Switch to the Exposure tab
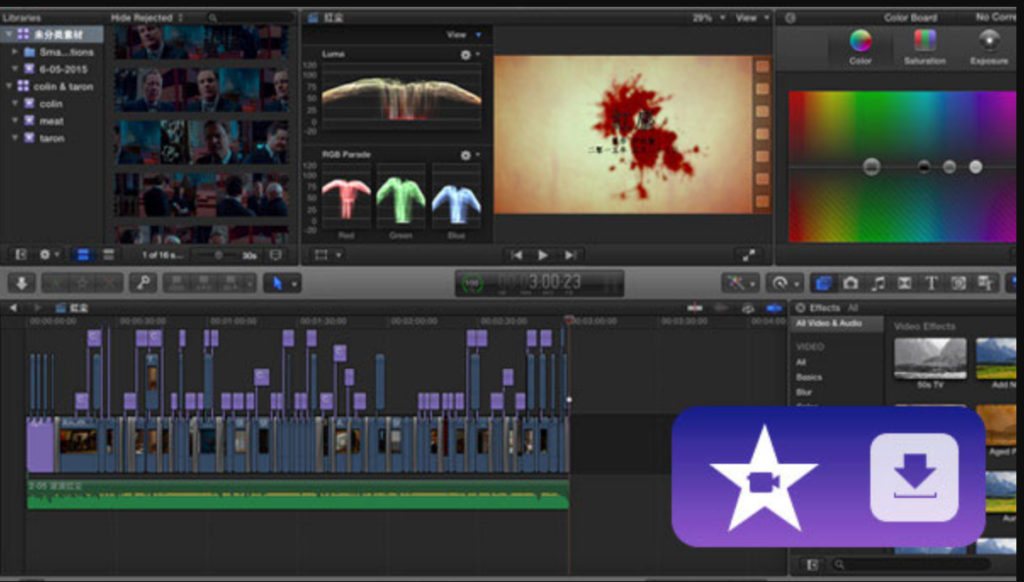1024x582 pixels. tap(988, 45)
